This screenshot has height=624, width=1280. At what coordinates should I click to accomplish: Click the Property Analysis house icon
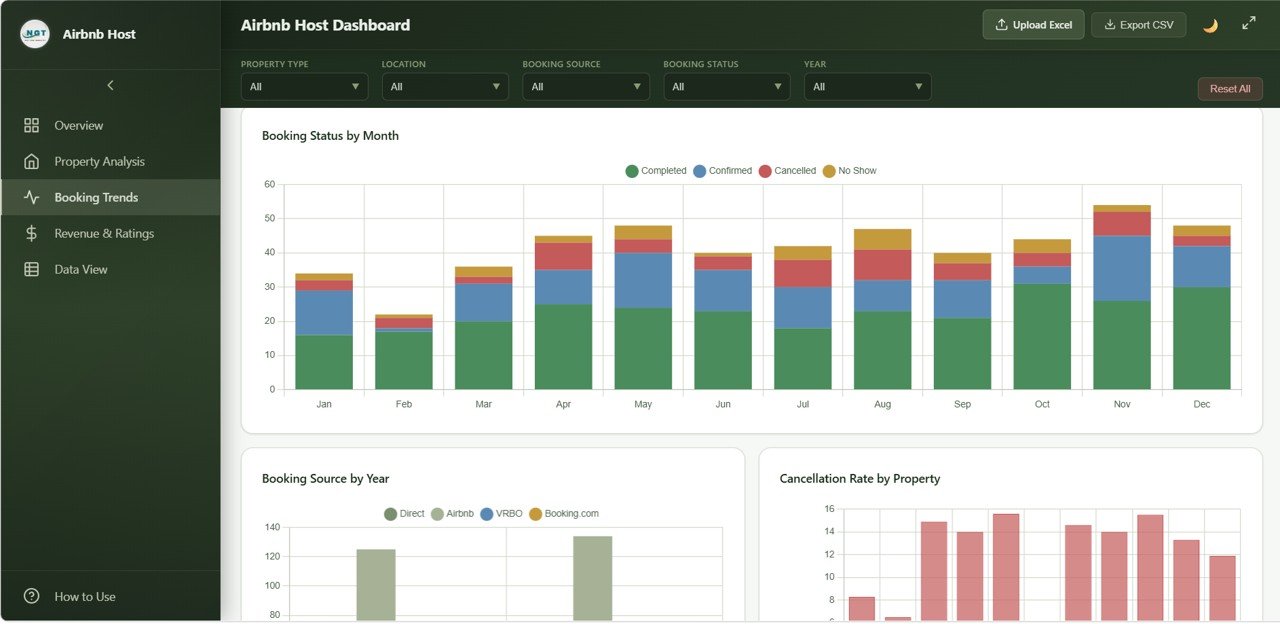point(32,162)
